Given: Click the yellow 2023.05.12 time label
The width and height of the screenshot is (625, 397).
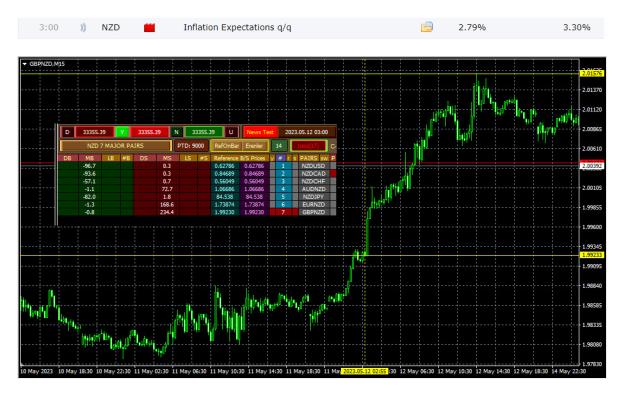Looking at the screenshot, I should pos(365,371).
